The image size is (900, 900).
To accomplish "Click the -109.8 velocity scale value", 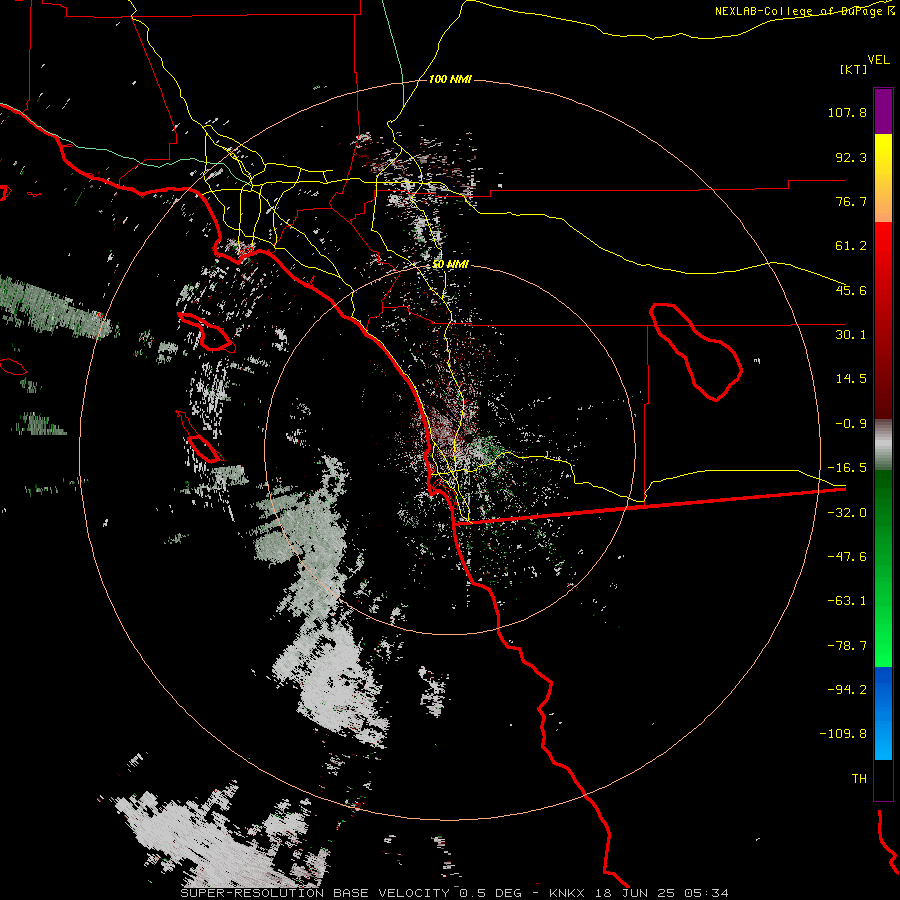I will (843, 734).
